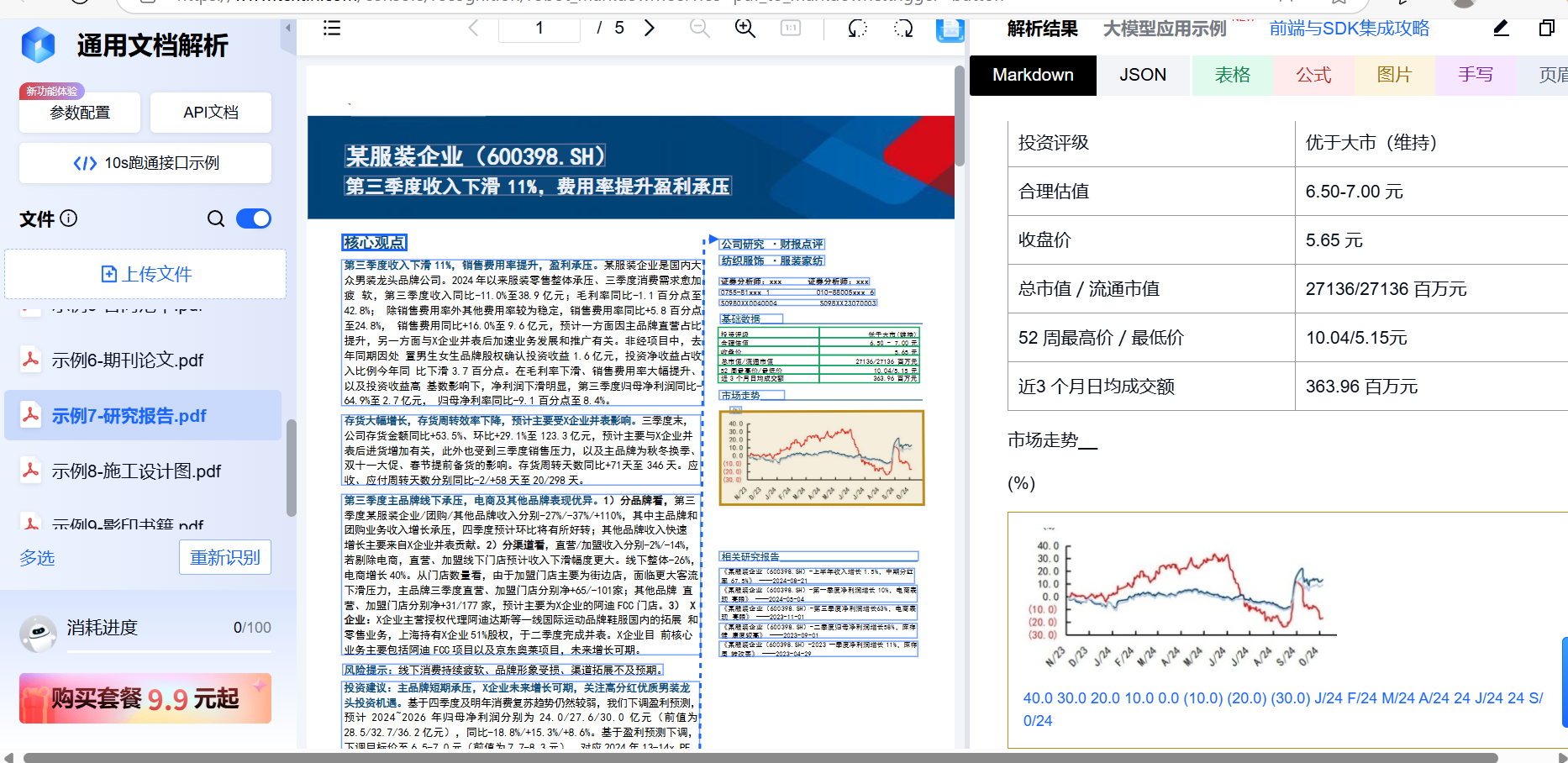Viewport: 1568px width, 763px height.
Task: Click the 363.96 百万元 value
Action: tap(1361, 387)
